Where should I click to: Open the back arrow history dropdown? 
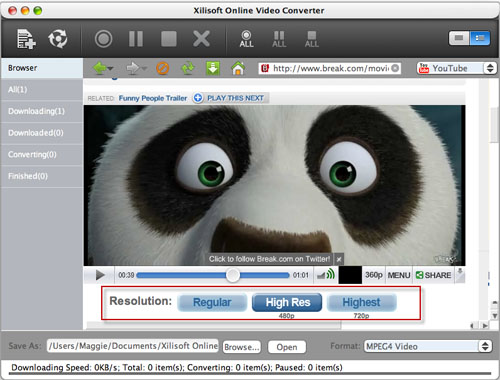coord(110,68)
